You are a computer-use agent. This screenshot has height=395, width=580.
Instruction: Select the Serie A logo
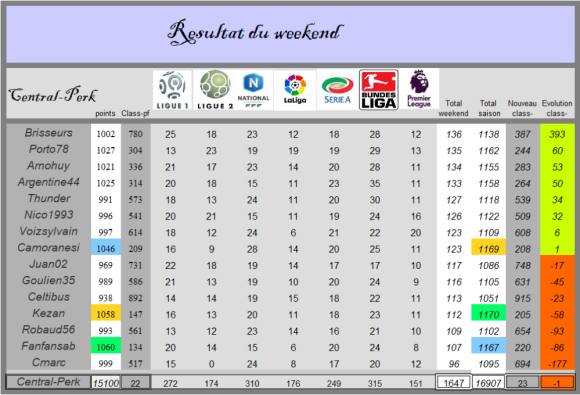337,90
